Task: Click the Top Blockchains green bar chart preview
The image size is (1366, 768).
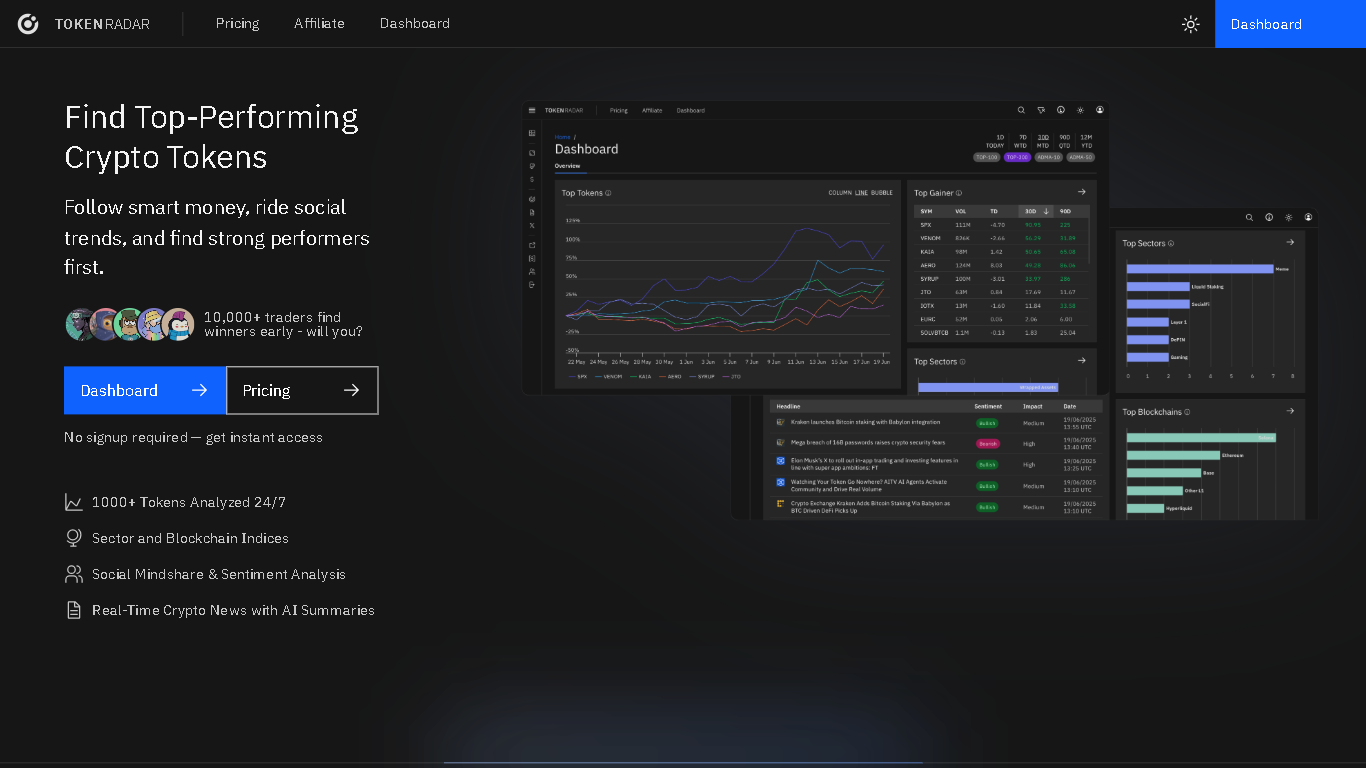Action: click(x=1211, y=460)
